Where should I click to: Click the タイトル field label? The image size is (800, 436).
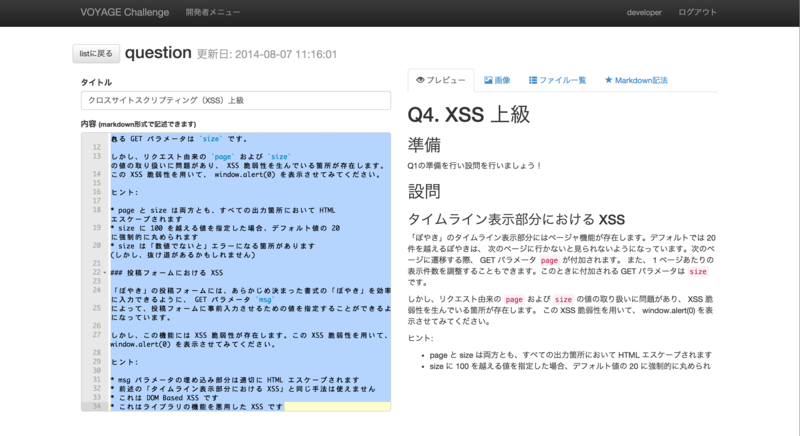click(96, 82)
